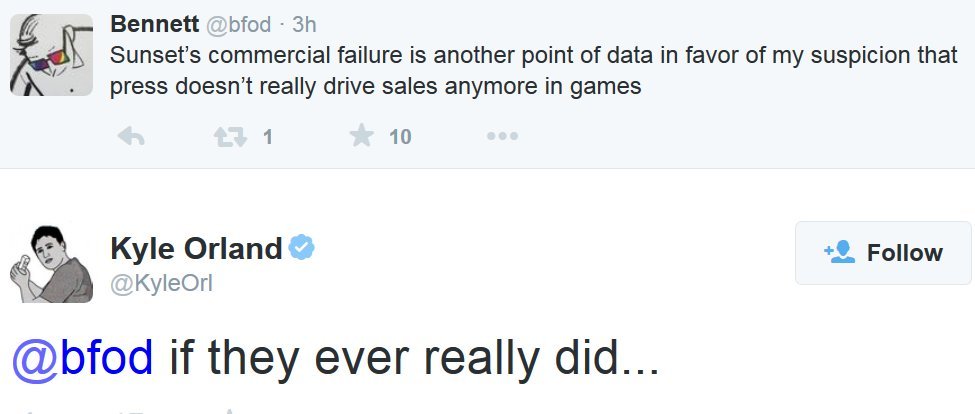The image size is (975, 414).
Task: Click the Bennett display name
Action: [154, 23]
